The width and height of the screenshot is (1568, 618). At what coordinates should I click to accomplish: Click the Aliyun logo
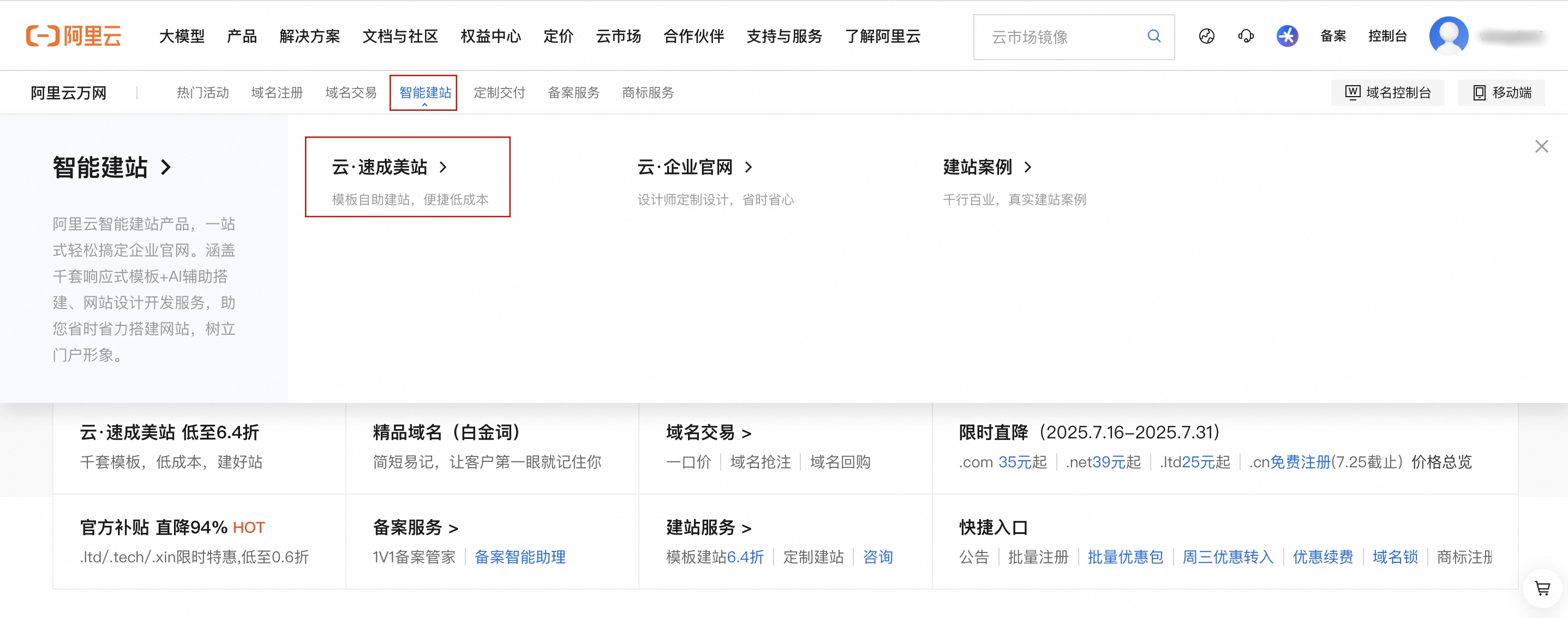tap(74, 36)
